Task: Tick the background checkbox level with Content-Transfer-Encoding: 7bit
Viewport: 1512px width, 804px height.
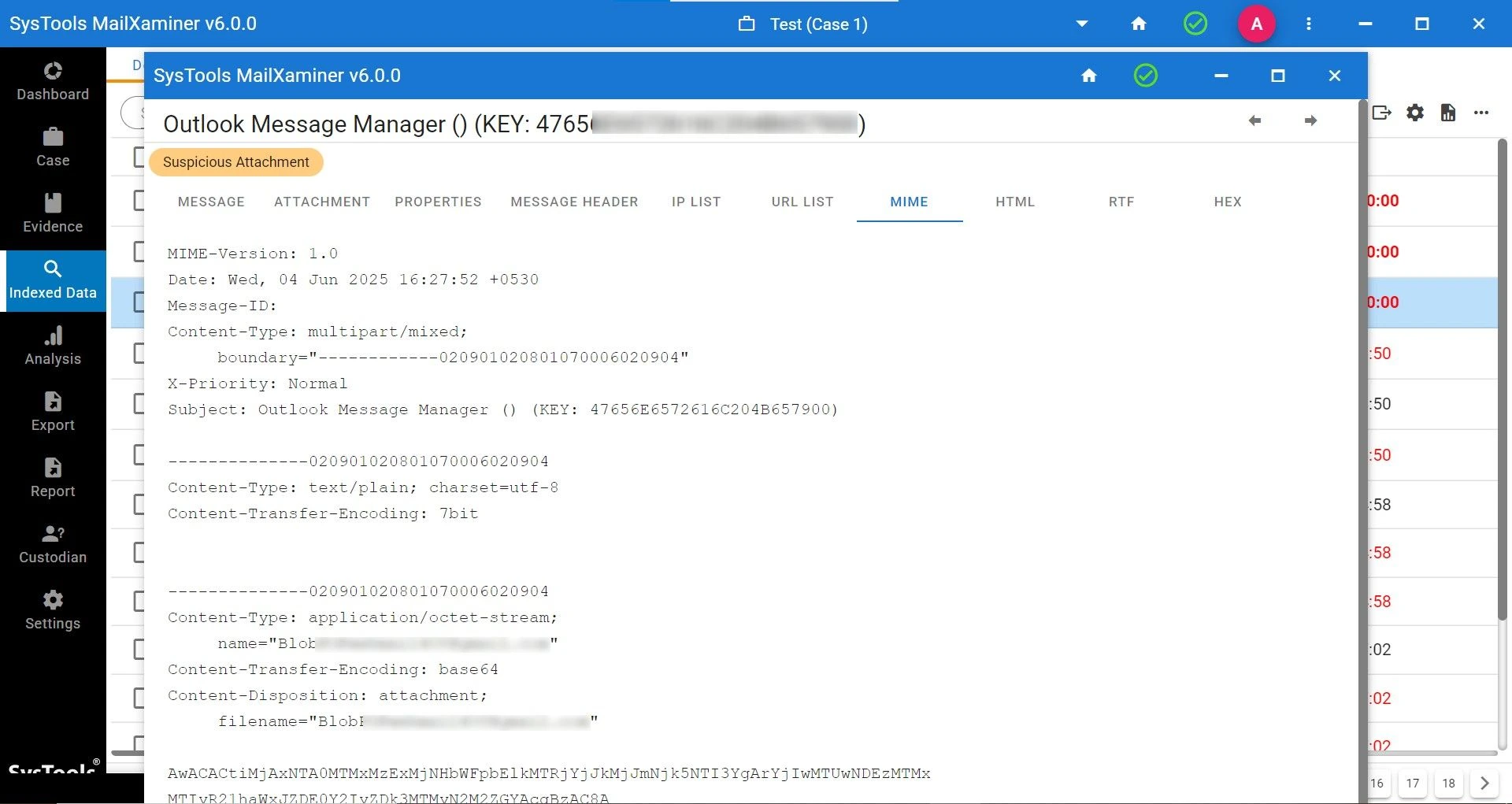Action: pyautogui.click(x=139, y=504)
